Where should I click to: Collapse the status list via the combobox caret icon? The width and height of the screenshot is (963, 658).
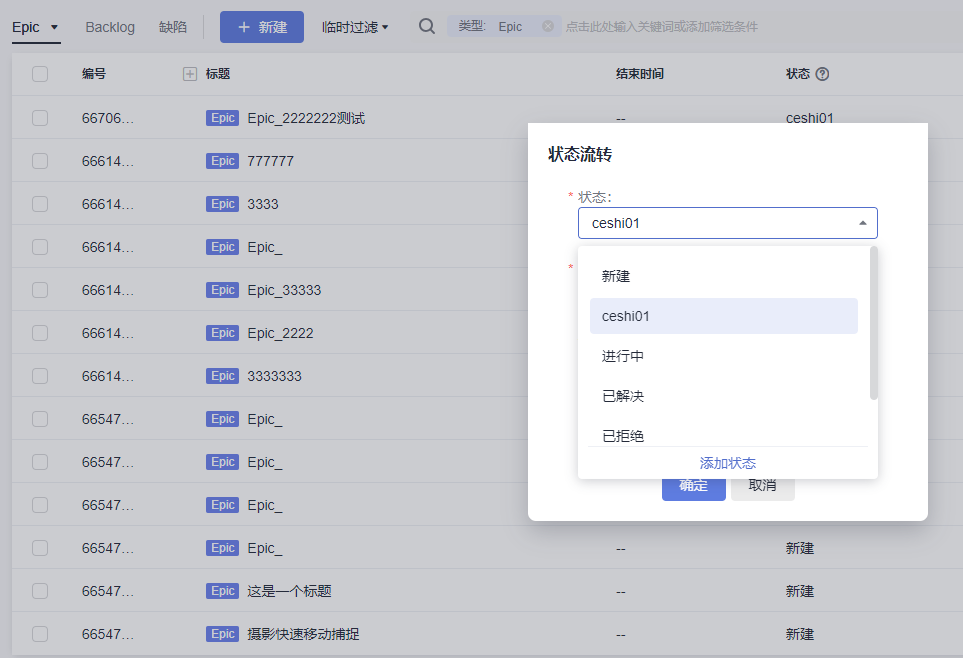click(x=861, y=222)
